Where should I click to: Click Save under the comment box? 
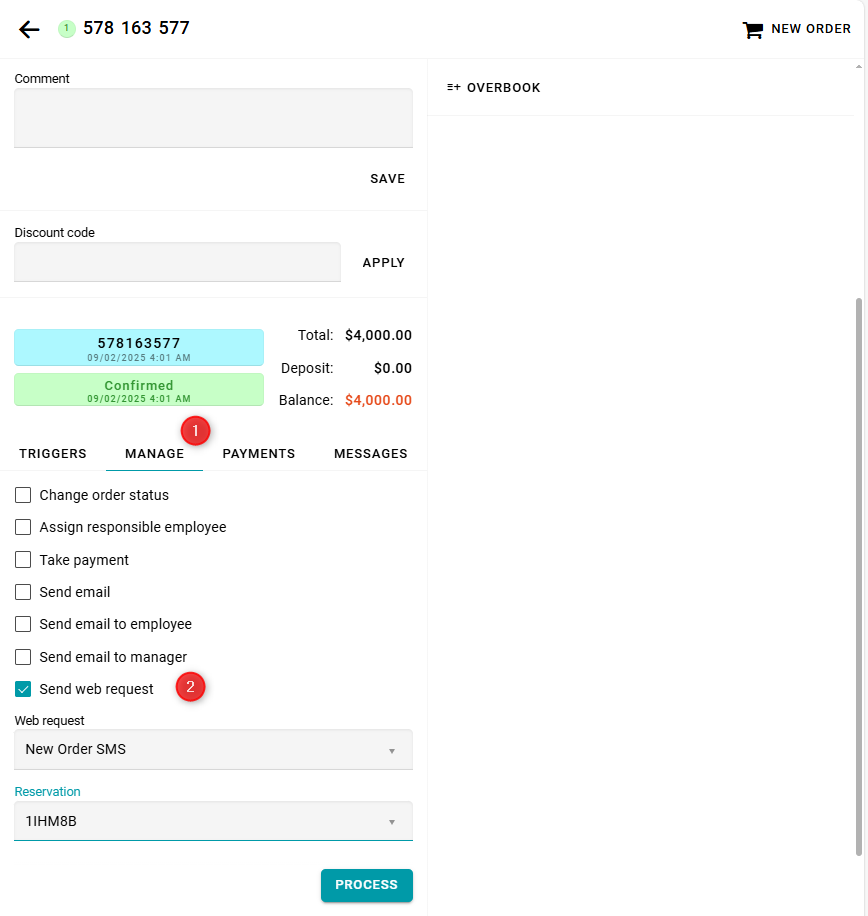tap(387, 179)
